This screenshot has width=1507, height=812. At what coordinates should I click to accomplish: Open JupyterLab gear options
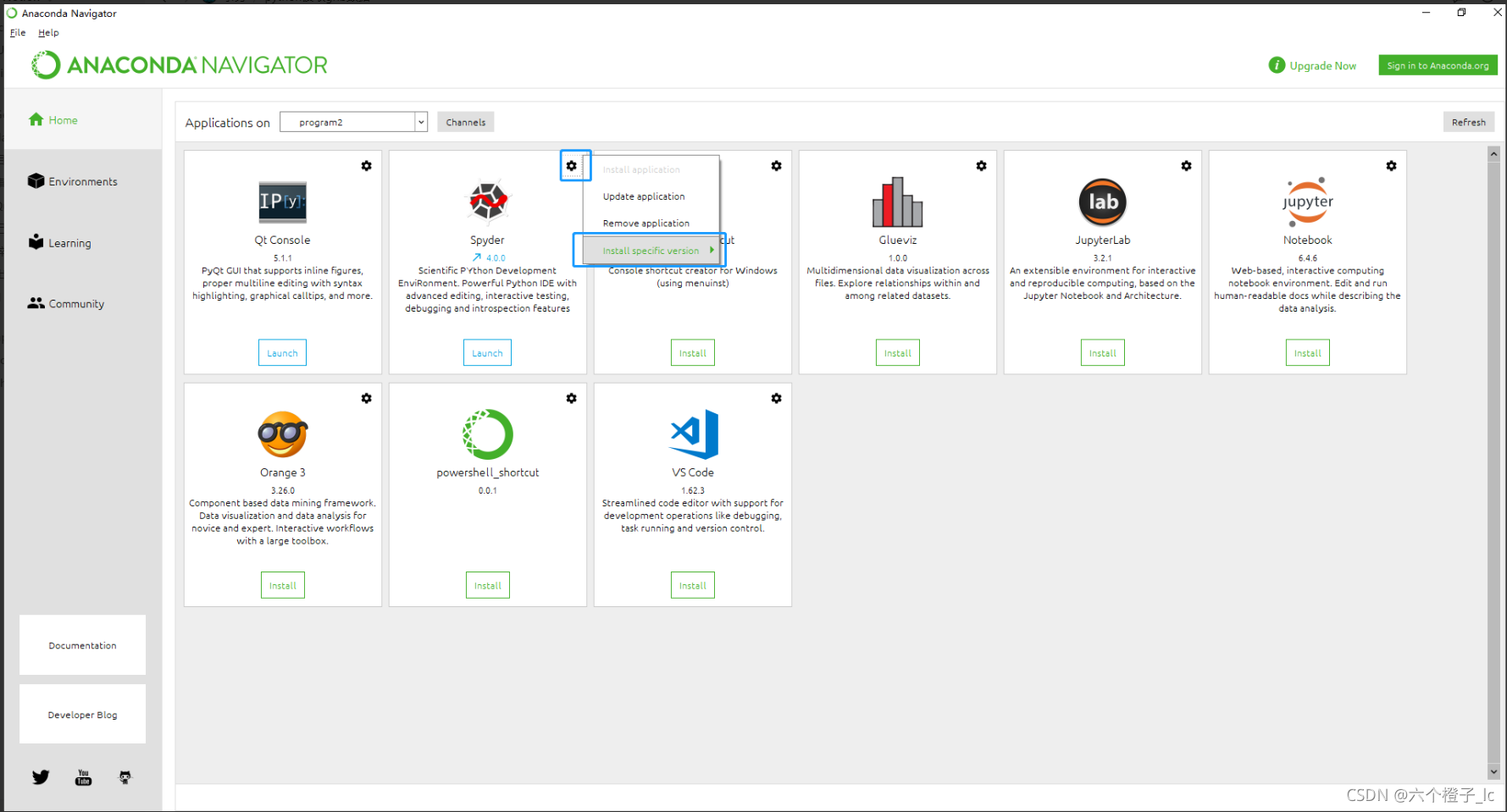tap(1187, 166)
